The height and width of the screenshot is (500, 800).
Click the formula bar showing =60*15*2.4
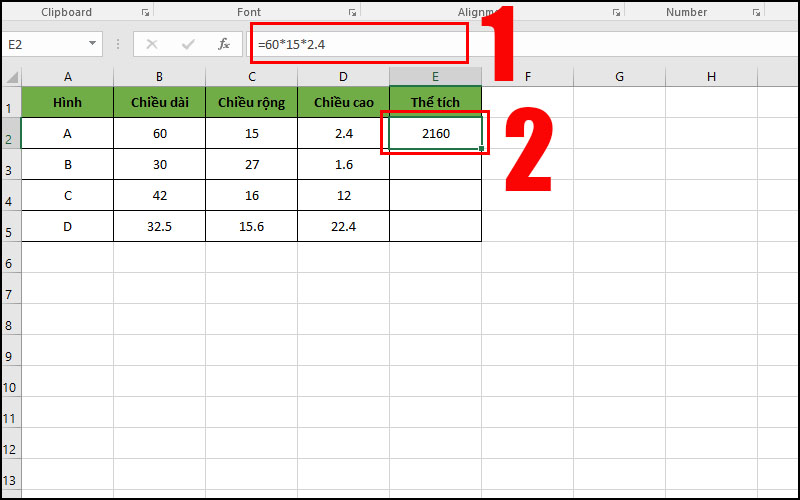click(360, 44)
